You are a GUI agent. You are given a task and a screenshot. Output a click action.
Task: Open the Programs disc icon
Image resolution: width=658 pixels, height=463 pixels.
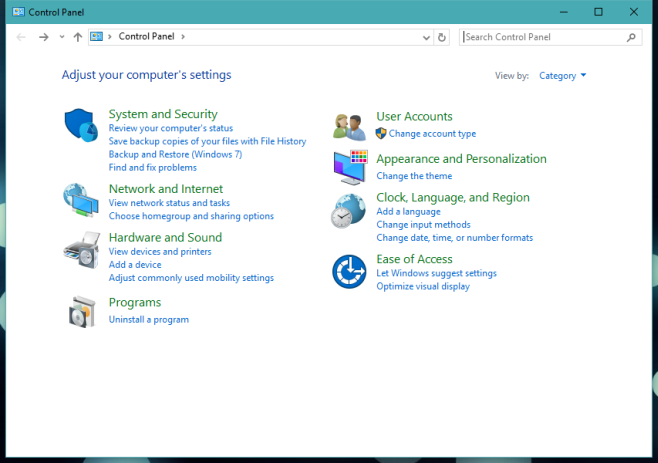tap(82, 312)
